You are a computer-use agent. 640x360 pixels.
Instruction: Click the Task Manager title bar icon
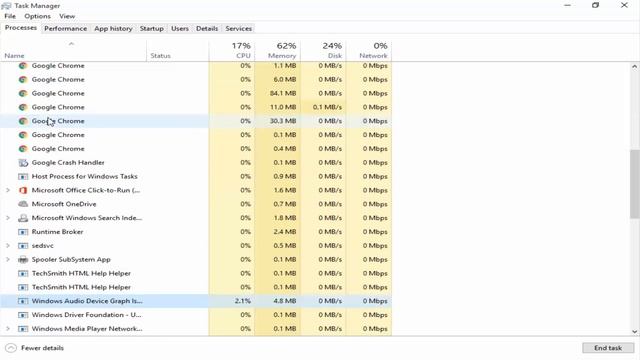[x=6, y=6]
